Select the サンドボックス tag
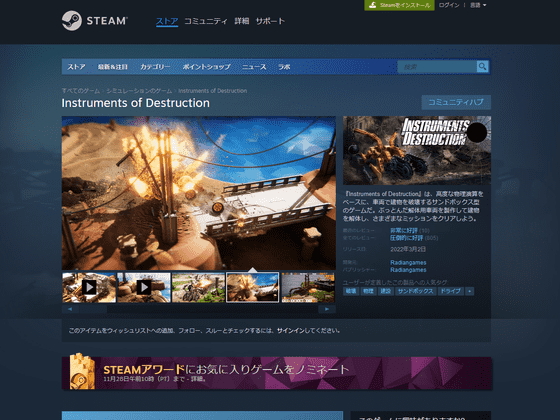The image size is (560, 420). (x=415, y=291)
